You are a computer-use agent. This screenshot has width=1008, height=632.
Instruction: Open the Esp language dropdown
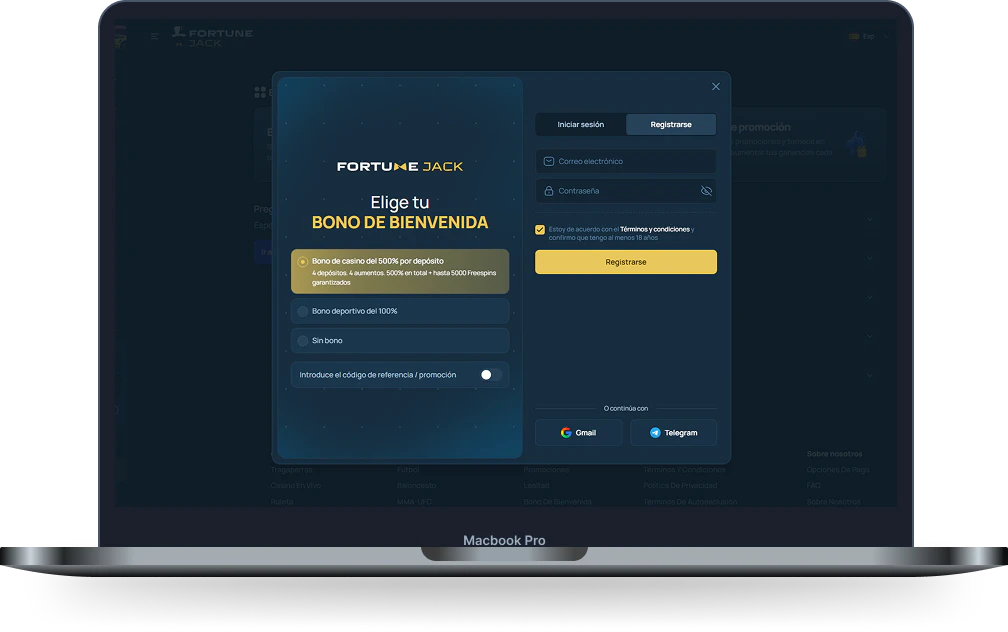[x=868, y=37]
